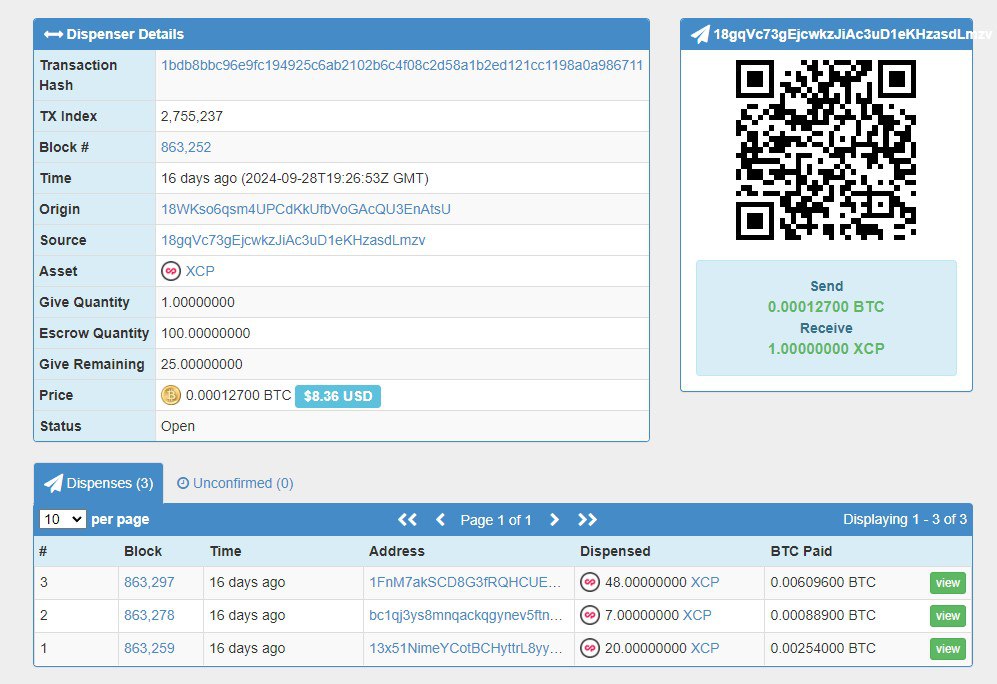Click the paper plane icon beside address header
Image resolution: width=997 pixels, height=684 pixels.
[x=700, y=34]
